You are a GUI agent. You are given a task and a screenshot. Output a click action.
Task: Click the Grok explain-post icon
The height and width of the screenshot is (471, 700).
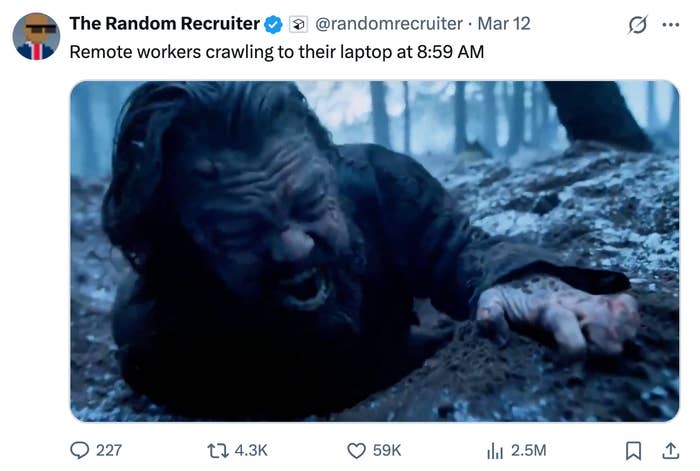pyautogui.click(x=637, y=24)
